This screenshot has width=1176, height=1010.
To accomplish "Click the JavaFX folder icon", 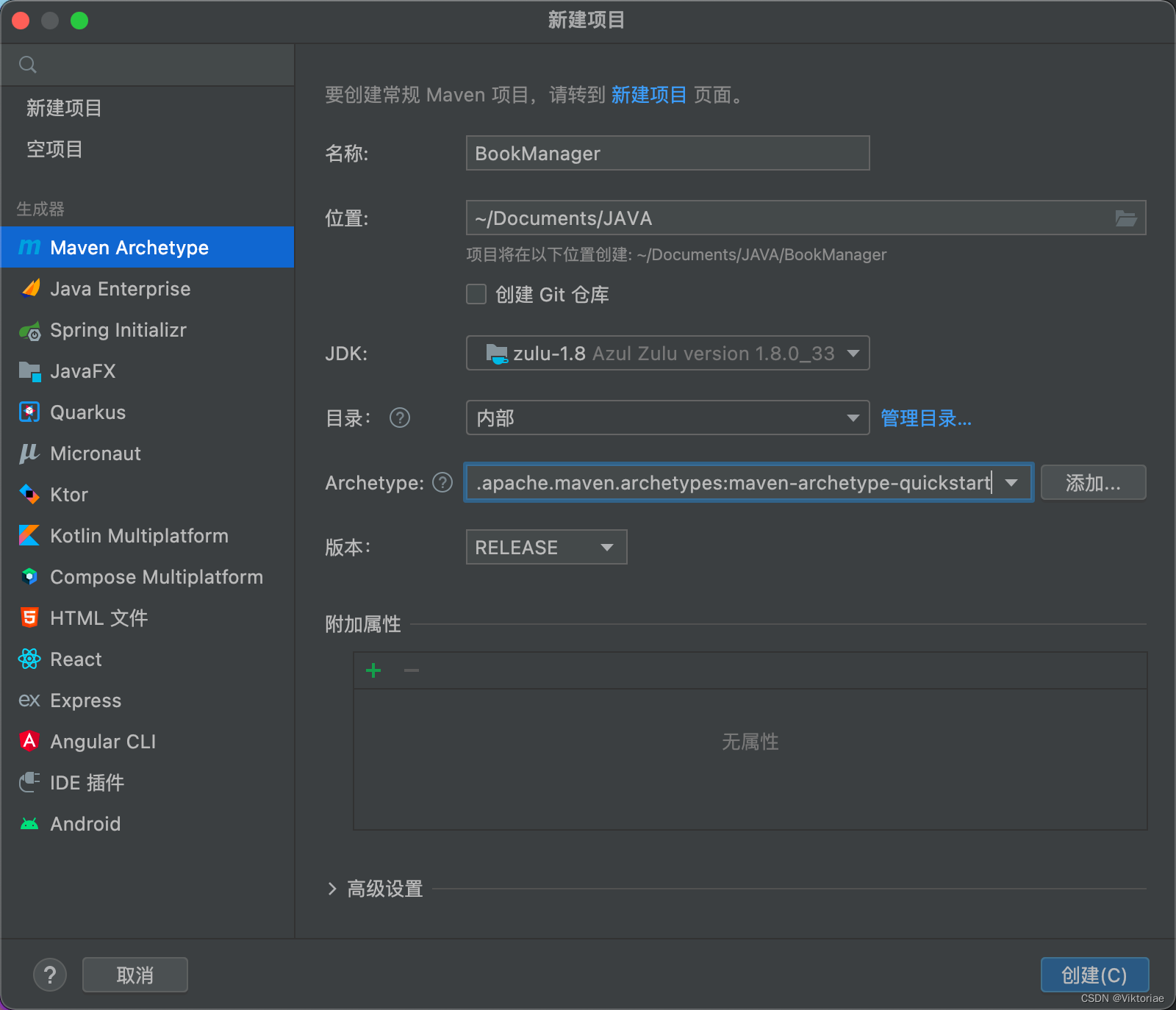I will [30, 371].
